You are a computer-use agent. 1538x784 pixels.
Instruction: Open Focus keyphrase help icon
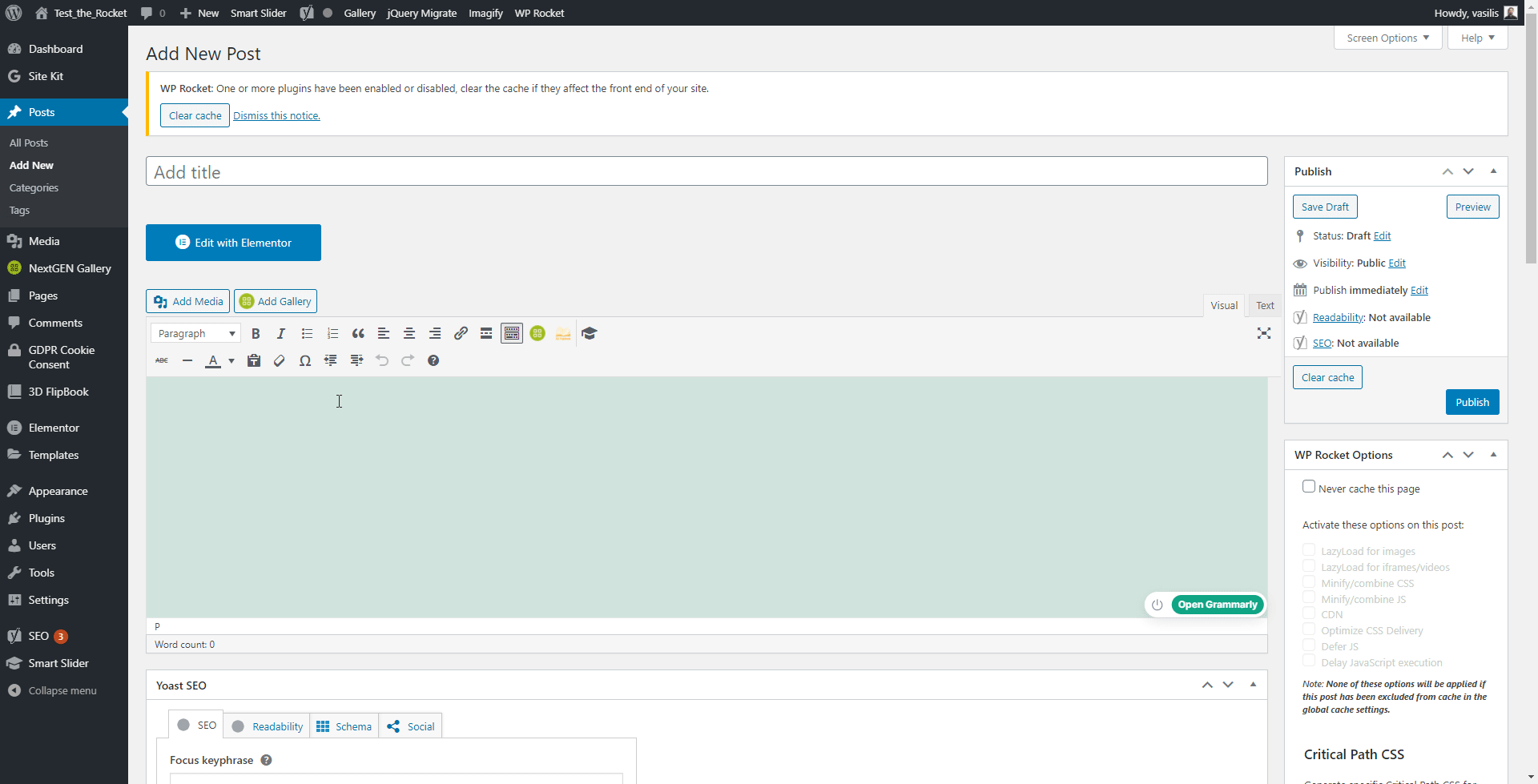click(267, 760)
